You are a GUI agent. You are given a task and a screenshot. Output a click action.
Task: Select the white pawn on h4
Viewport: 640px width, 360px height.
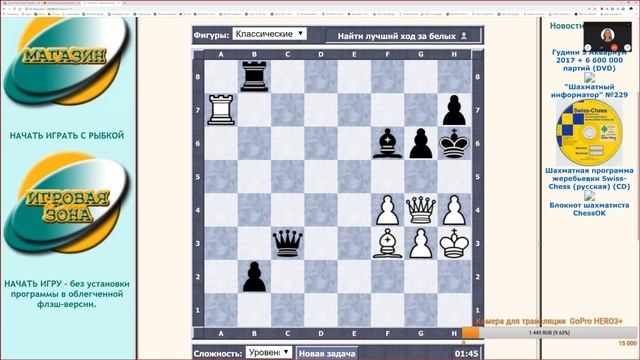click(x=454, y=210)
